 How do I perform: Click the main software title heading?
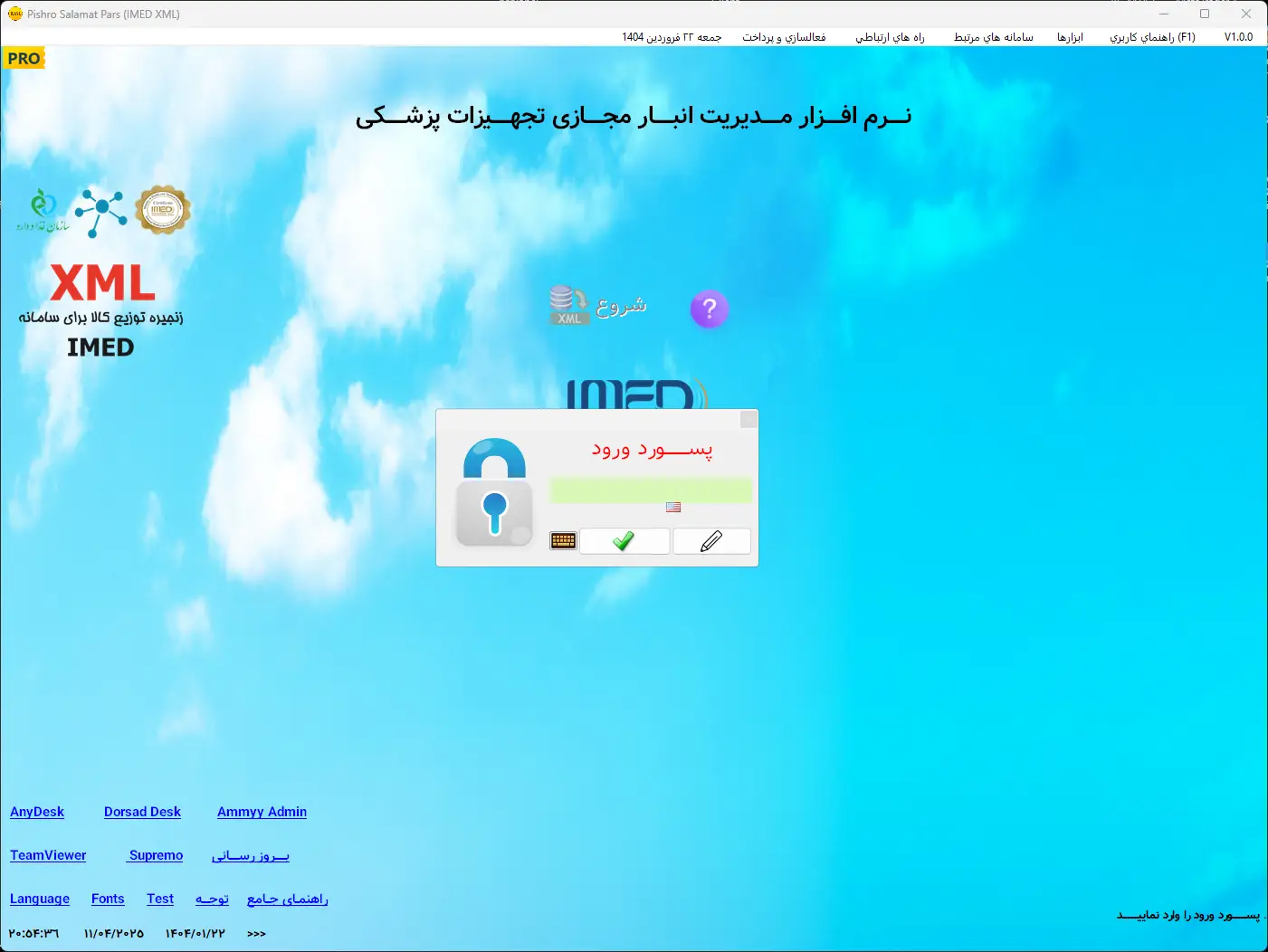[x=634, y=116]
